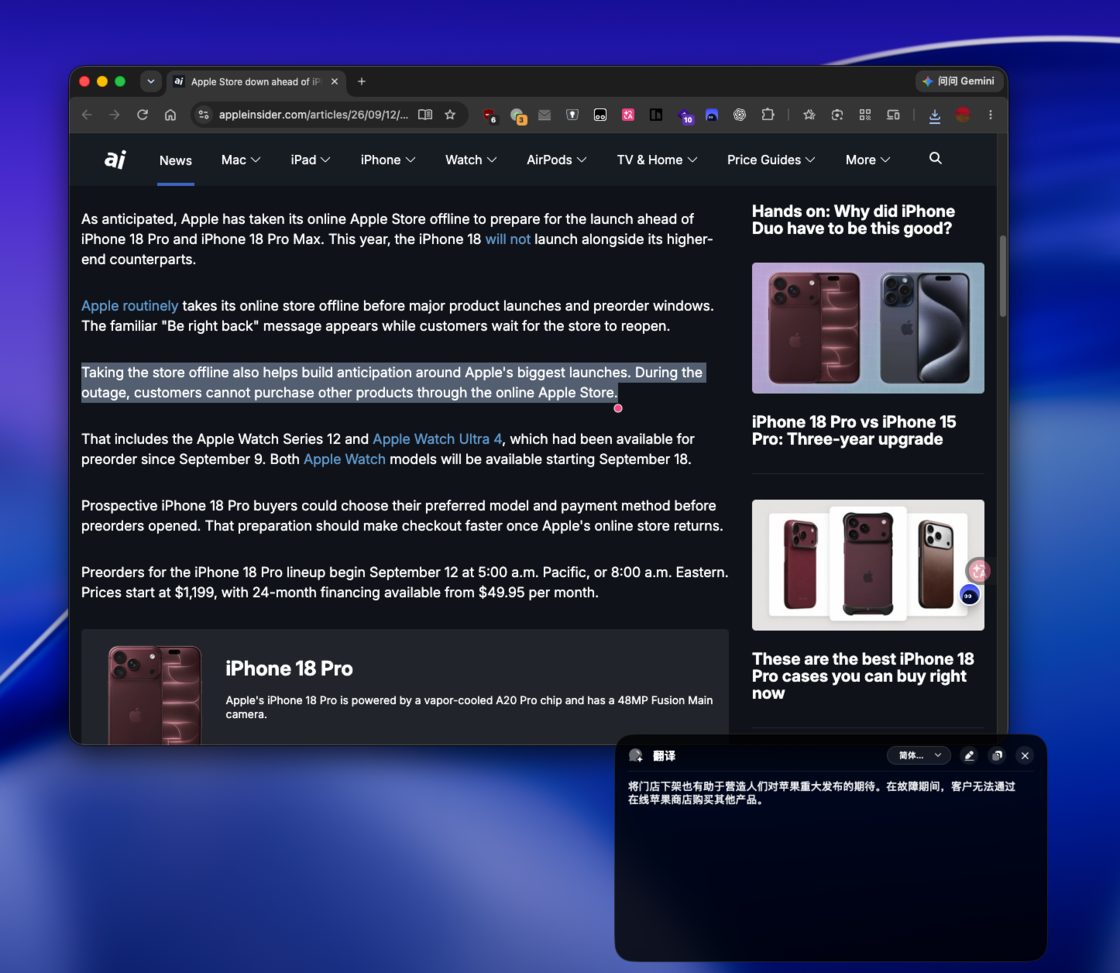
Task: Click the floating blue eyes bubble
Action: pyautogui.click(x=969, y=595)
